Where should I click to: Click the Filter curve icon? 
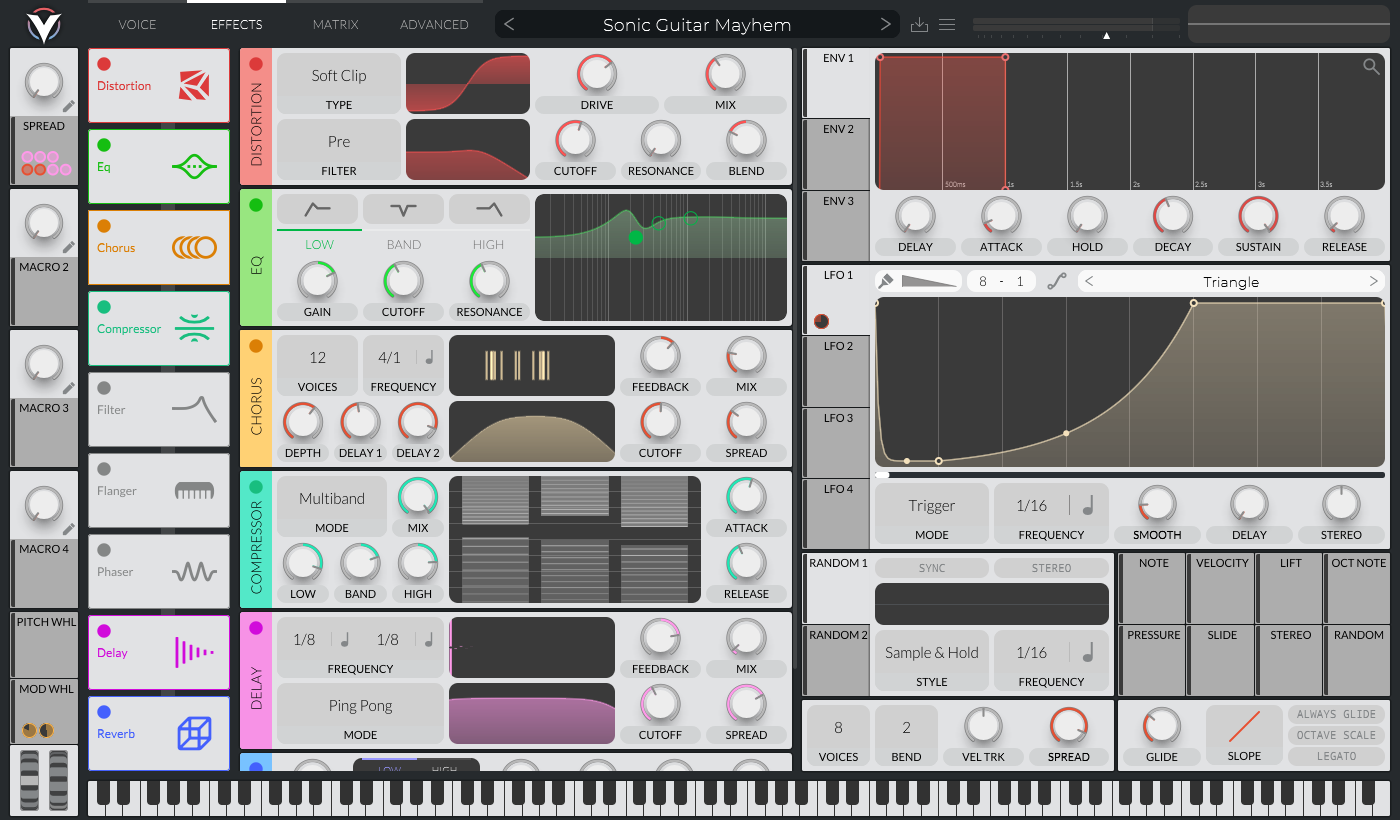pos(194,408)
